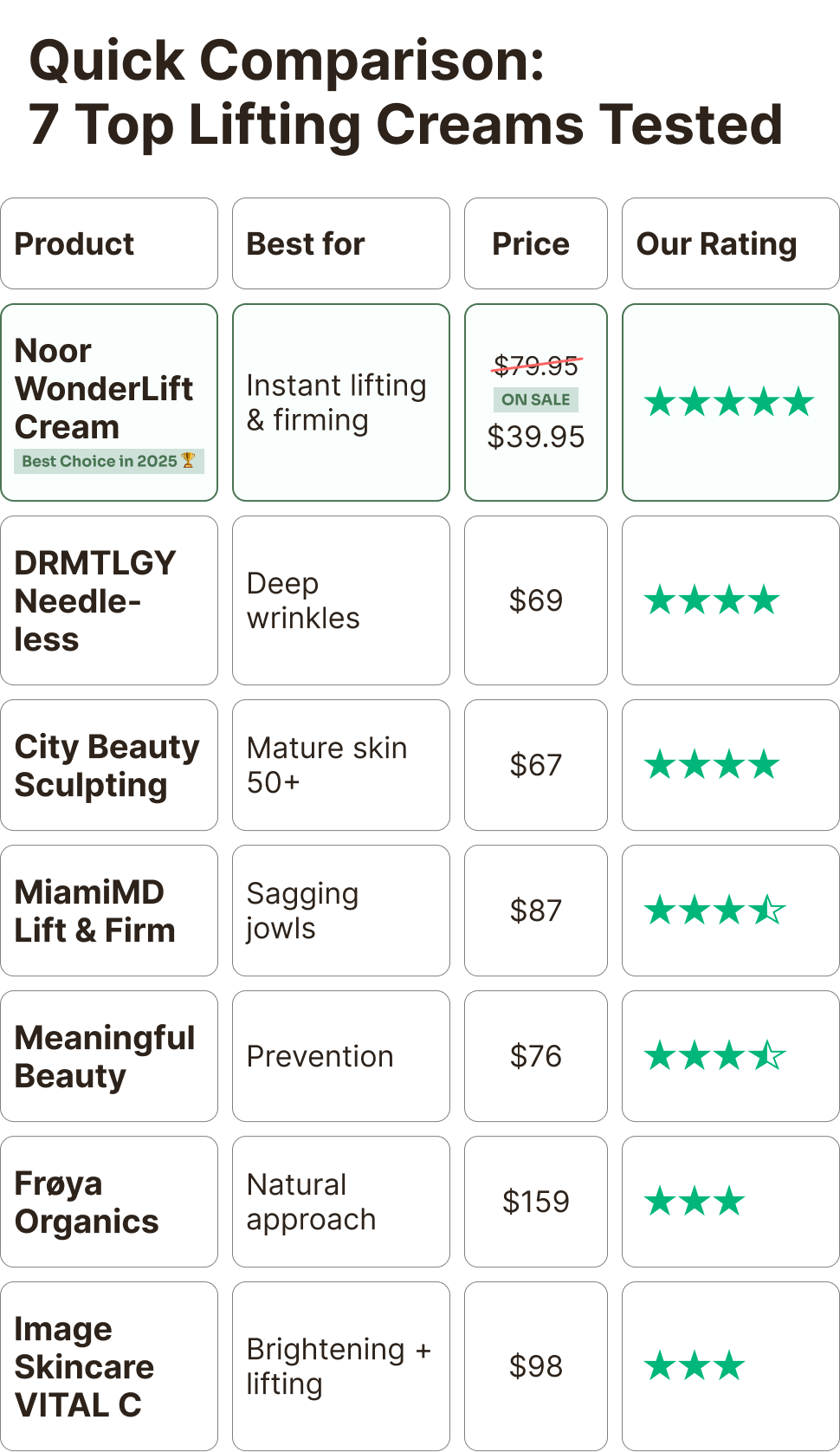Click City Beauty's four-star rating

(712, 765)
